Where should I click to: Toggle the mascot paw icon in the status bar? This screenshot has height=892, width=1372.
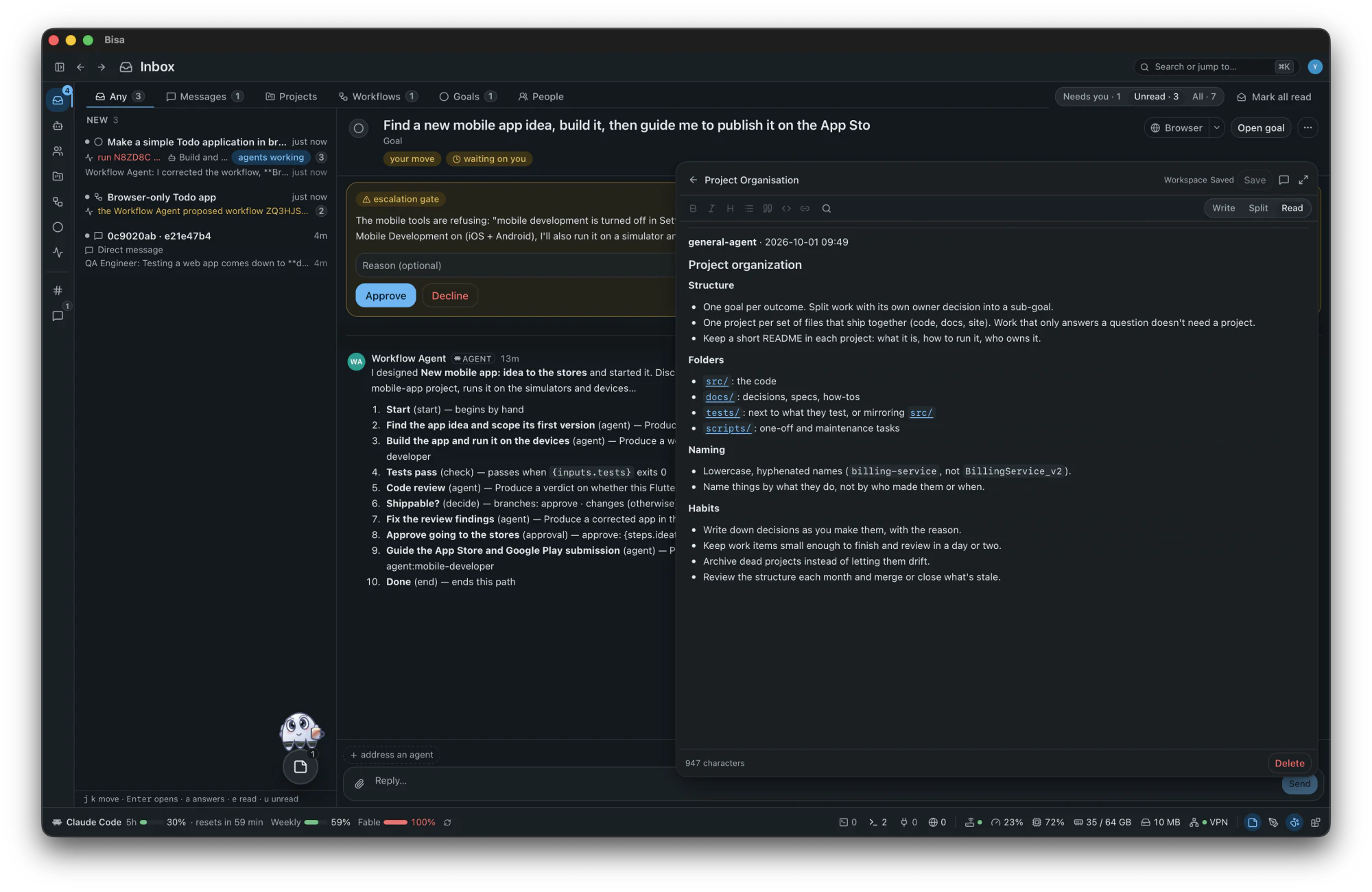[x=1294, y=822]
